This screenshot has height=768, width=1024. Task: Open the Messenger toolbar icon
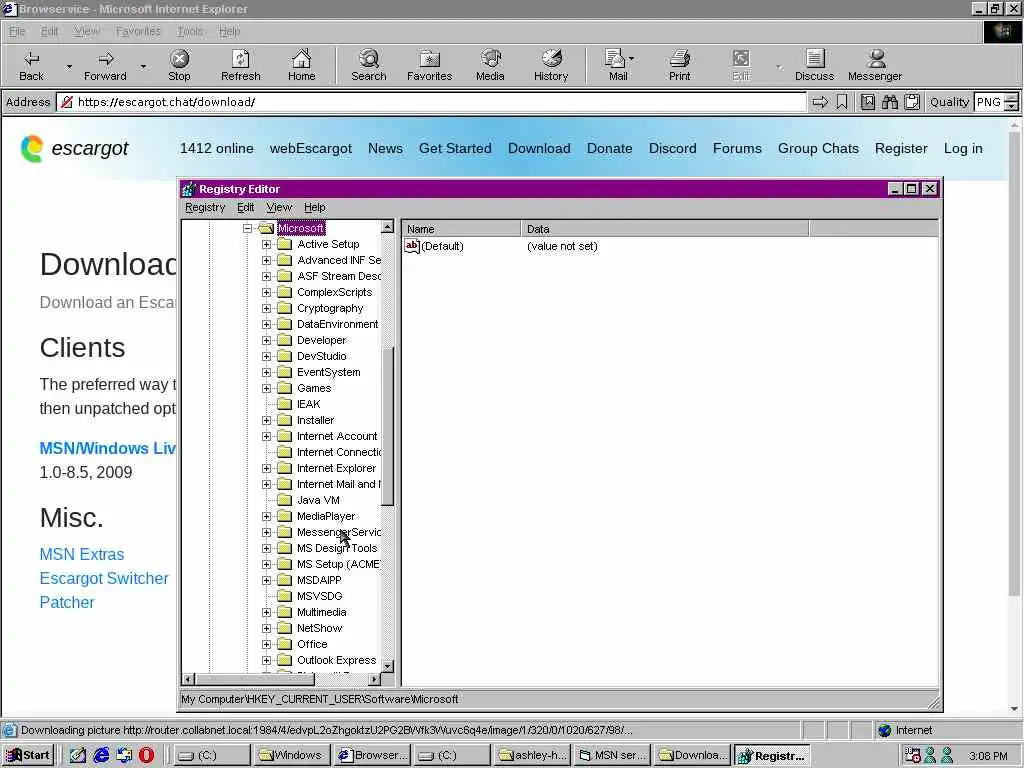pyautogui.click(x=874, y=65)
